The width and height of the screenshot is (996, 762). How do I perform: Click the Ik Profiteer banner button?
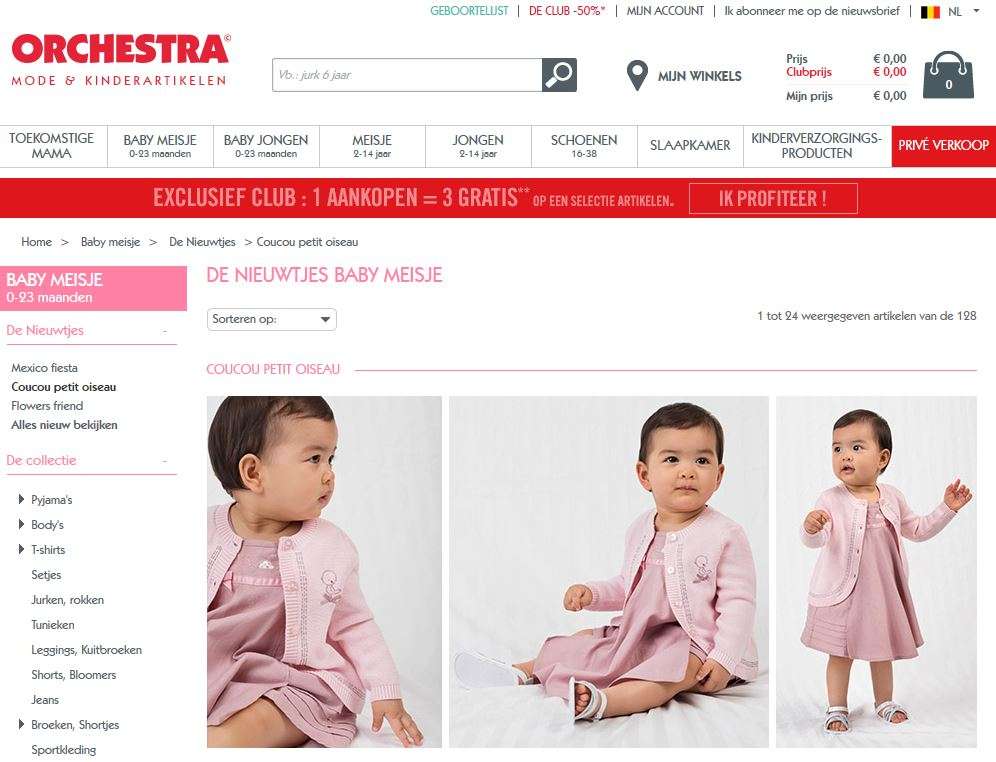[773, 199]
